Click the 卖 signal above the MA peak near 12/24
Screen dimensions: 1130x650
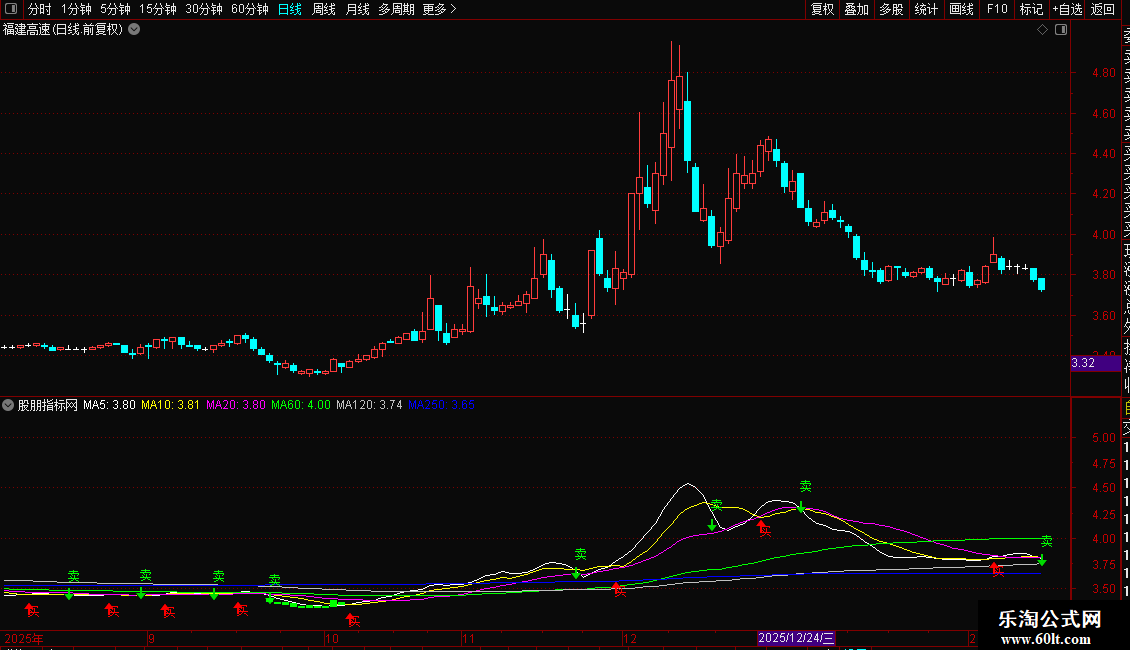coord(805,487)
